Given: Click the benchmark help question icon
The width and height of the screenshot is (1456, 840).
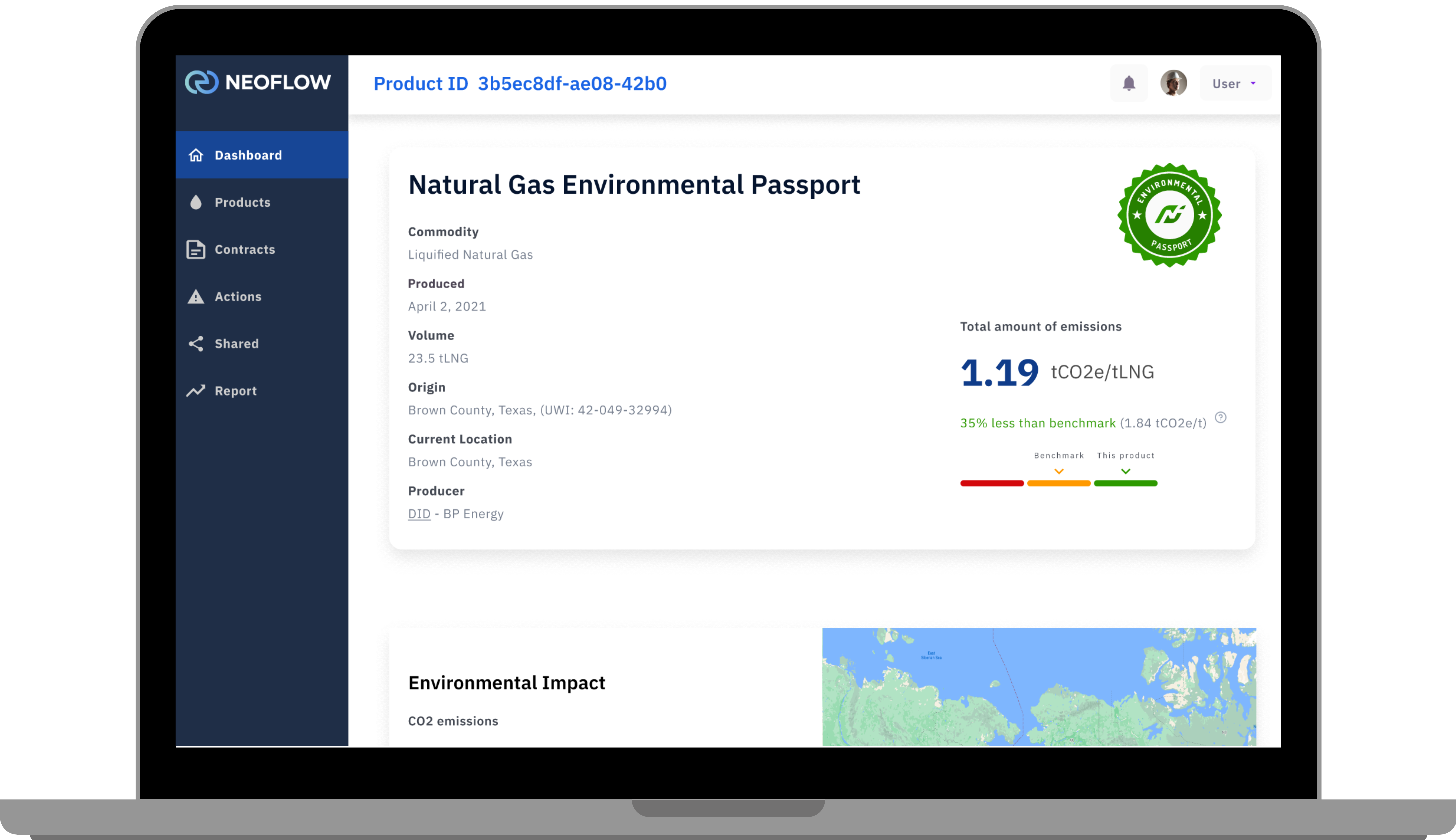Looking at the screenshot, I should point(1221,417).
